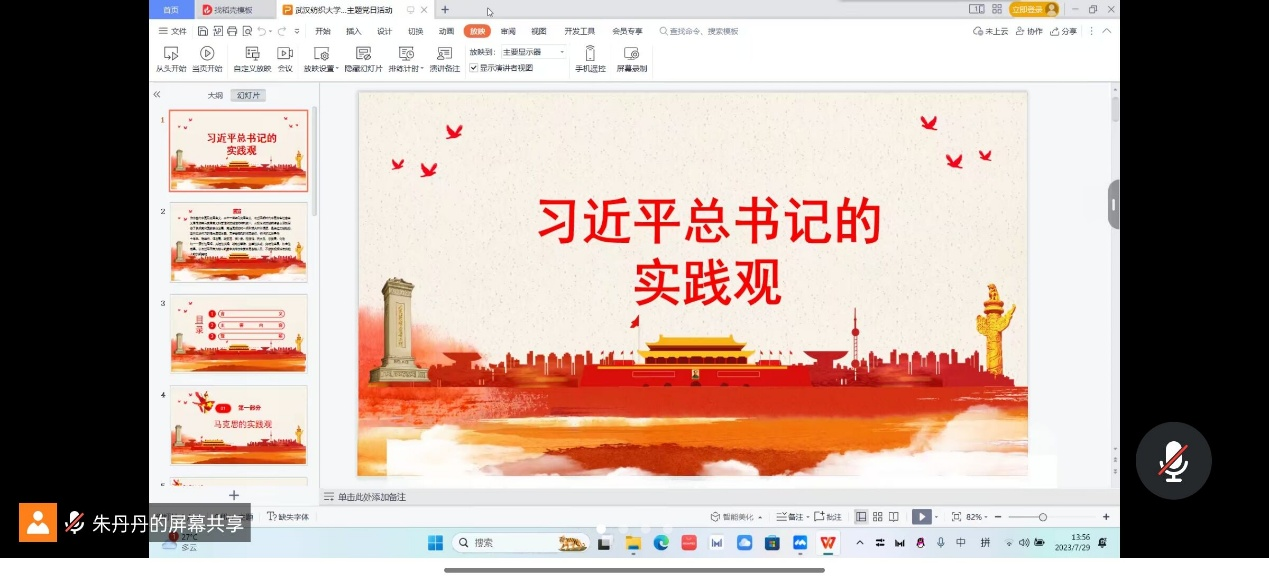Viewport: 1269px width, 584px height.
Task: Click the missing fonts (缺失字体) indicator
Action: pyautogui.click(x=288, y=516)
